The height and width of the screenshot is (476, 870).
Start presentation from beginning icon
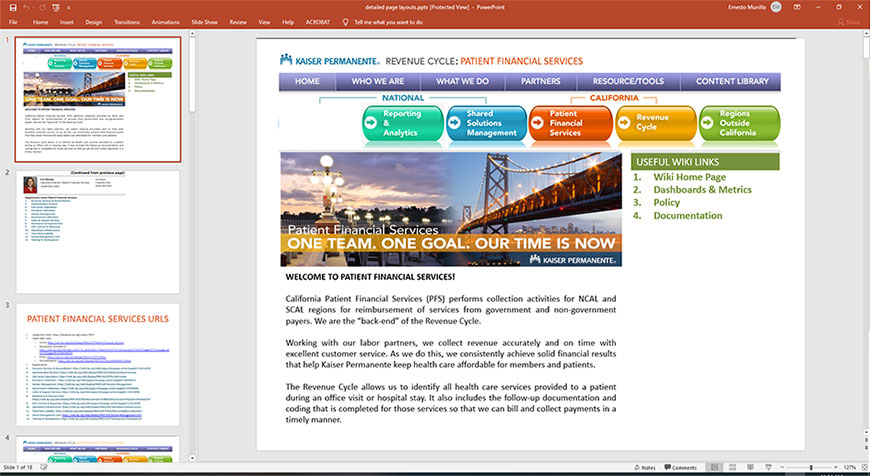pyautogui.click(x=55, y=7)
